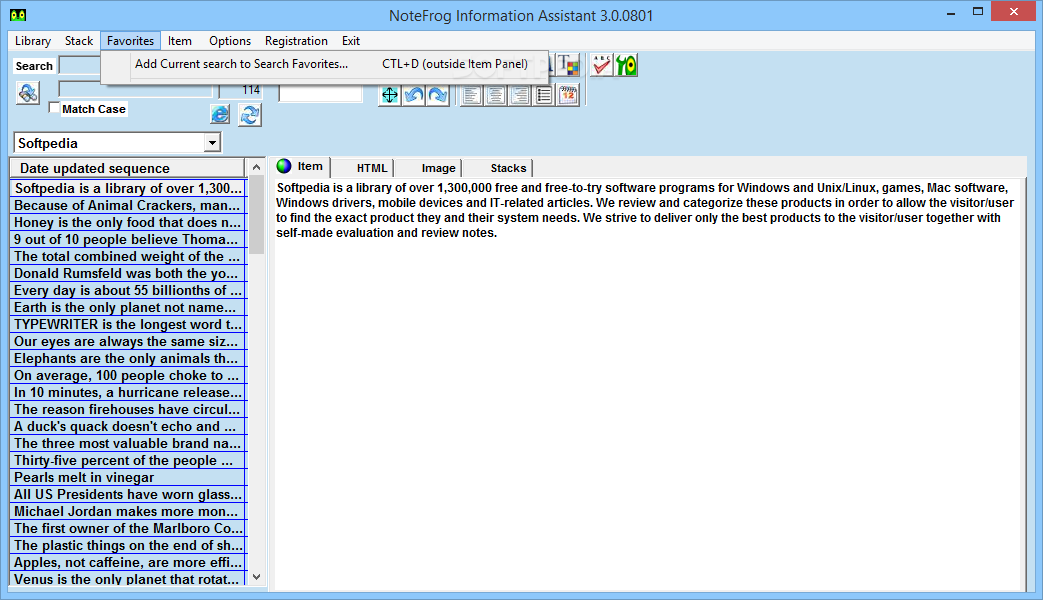1043x600 pixels.
Task: Enable the Match Case checkbox
Action: point(54,108)
